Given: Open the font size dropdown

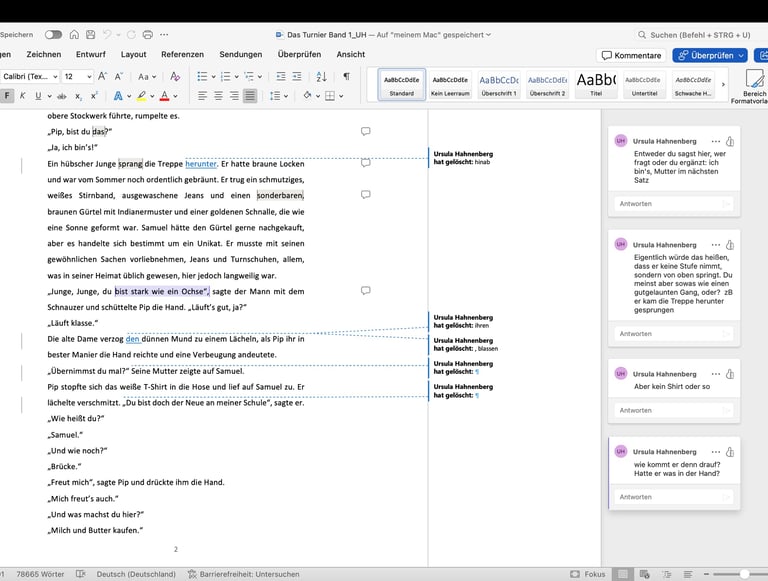Looking at the screenshot, I should (x=88, y=76).
